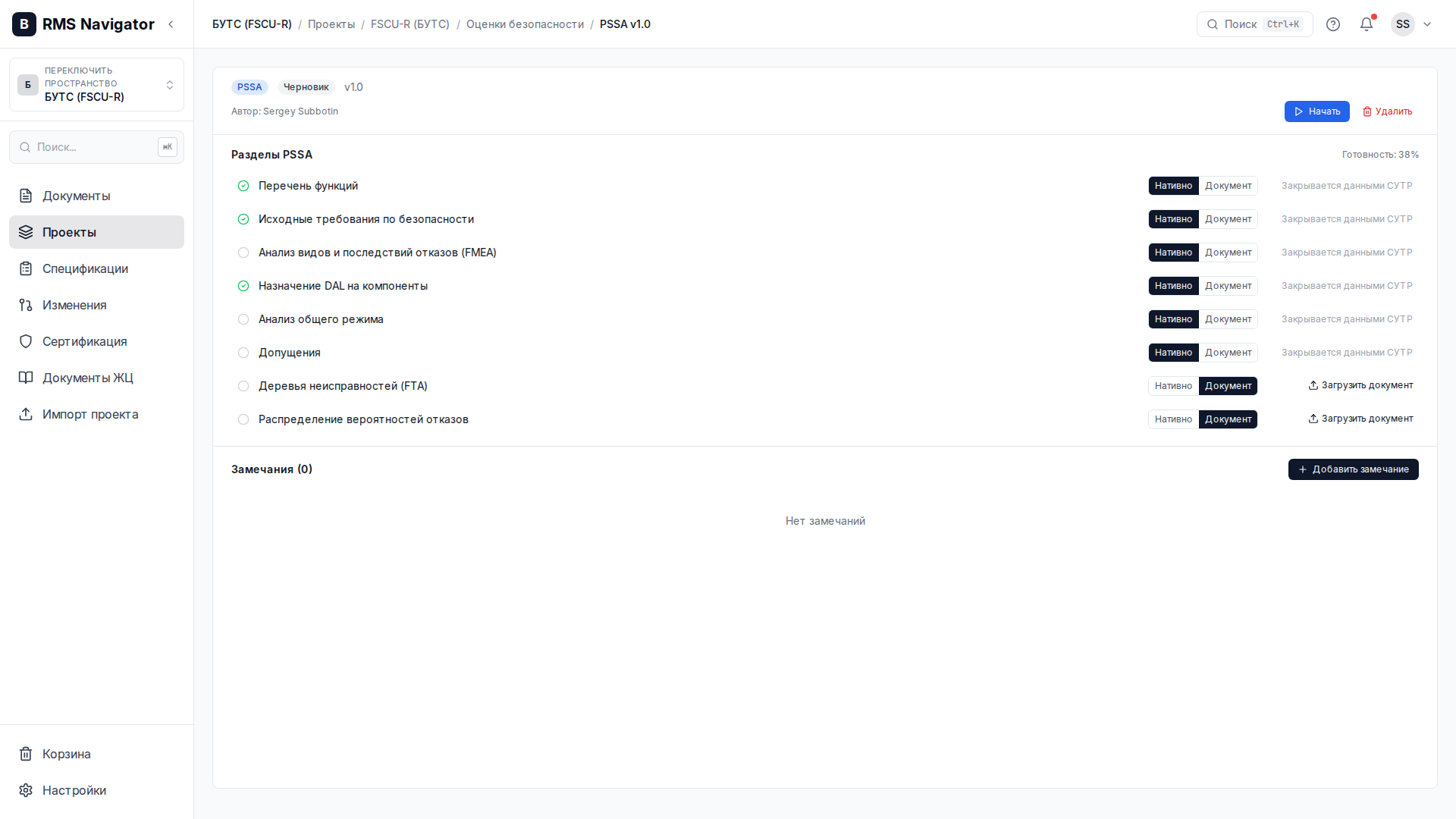Click the PSSA type badge

[x=249, y=87]
